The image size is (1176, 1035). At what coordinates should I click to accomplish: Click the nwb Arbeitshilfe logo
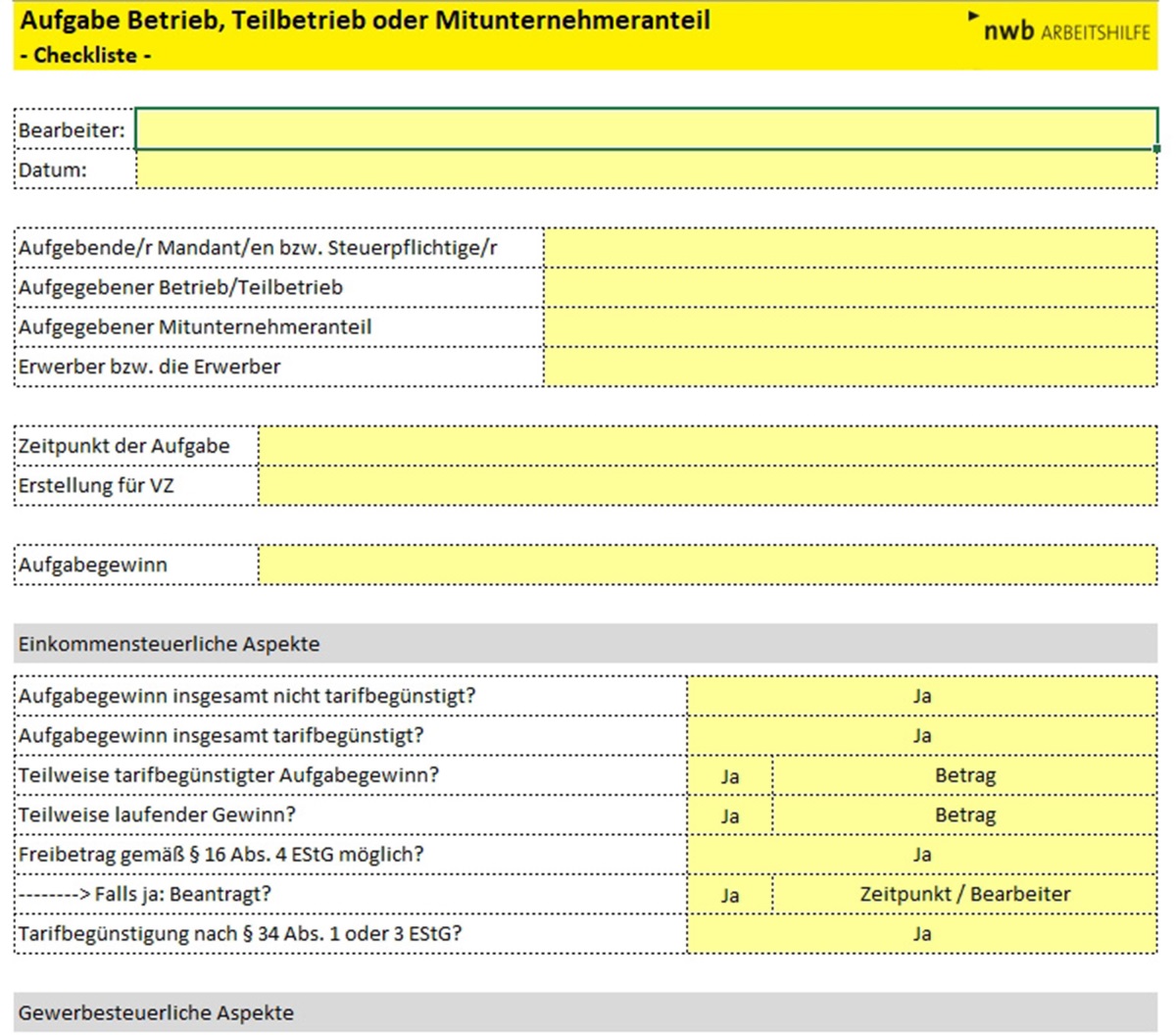coord(1064,30)
